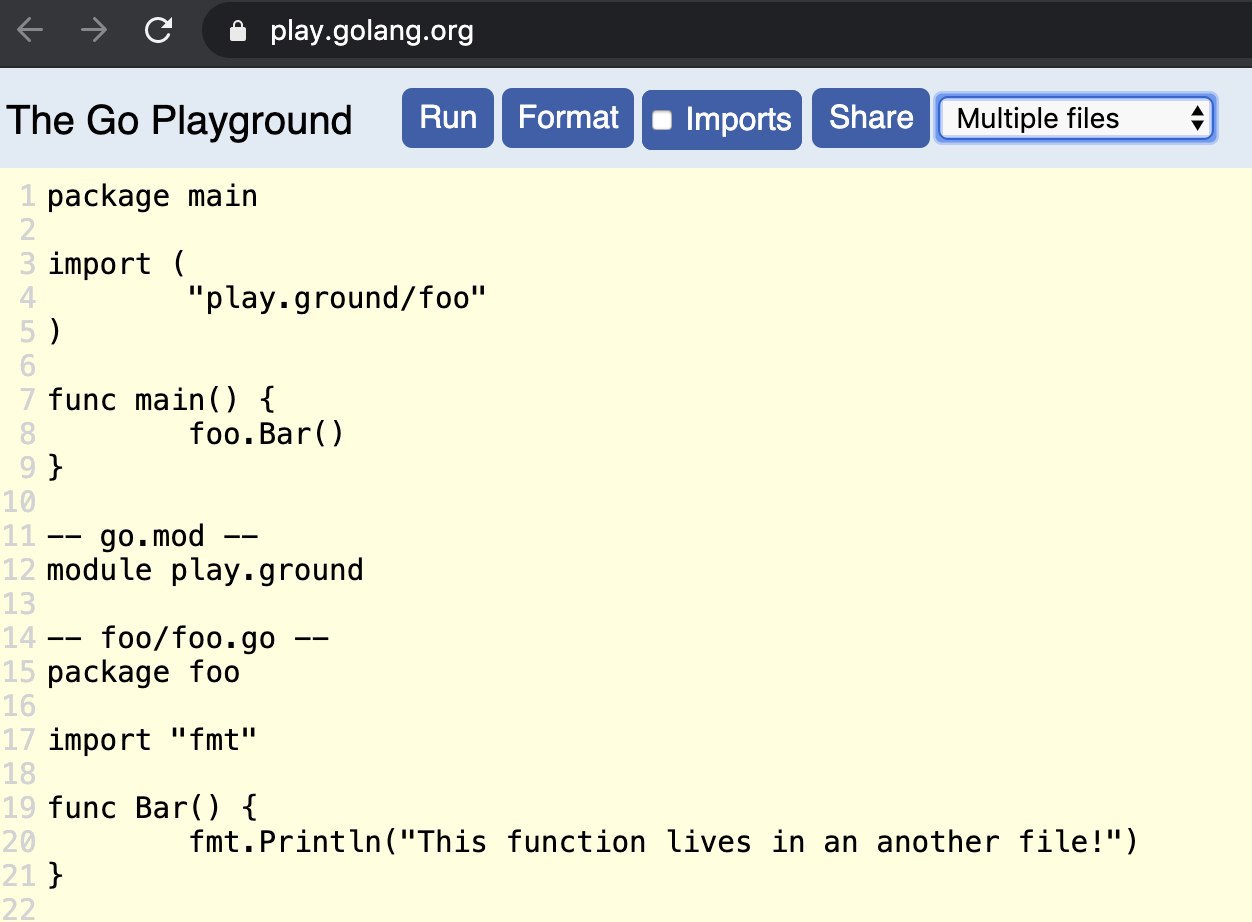Click the '-- foo/foo.go --' file marker
The height and width of the screenshot is (922, 1252).
188,638
